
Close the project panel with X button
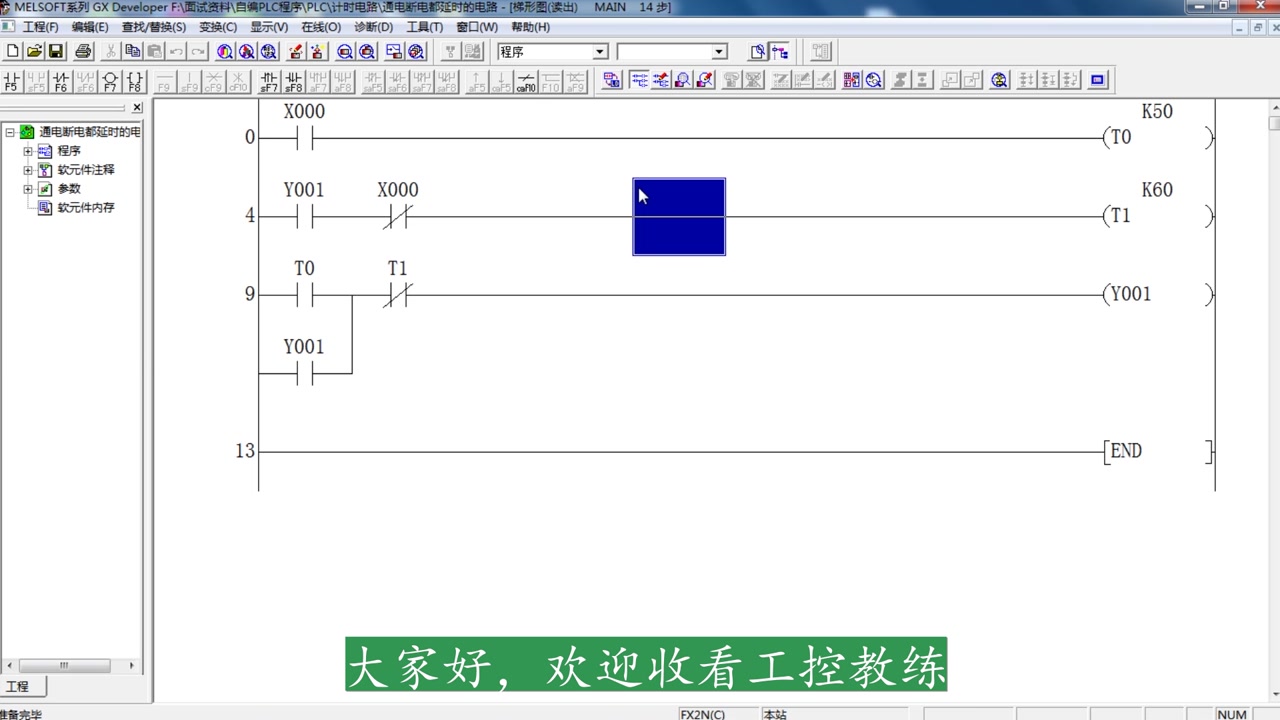tap(137, 107)
